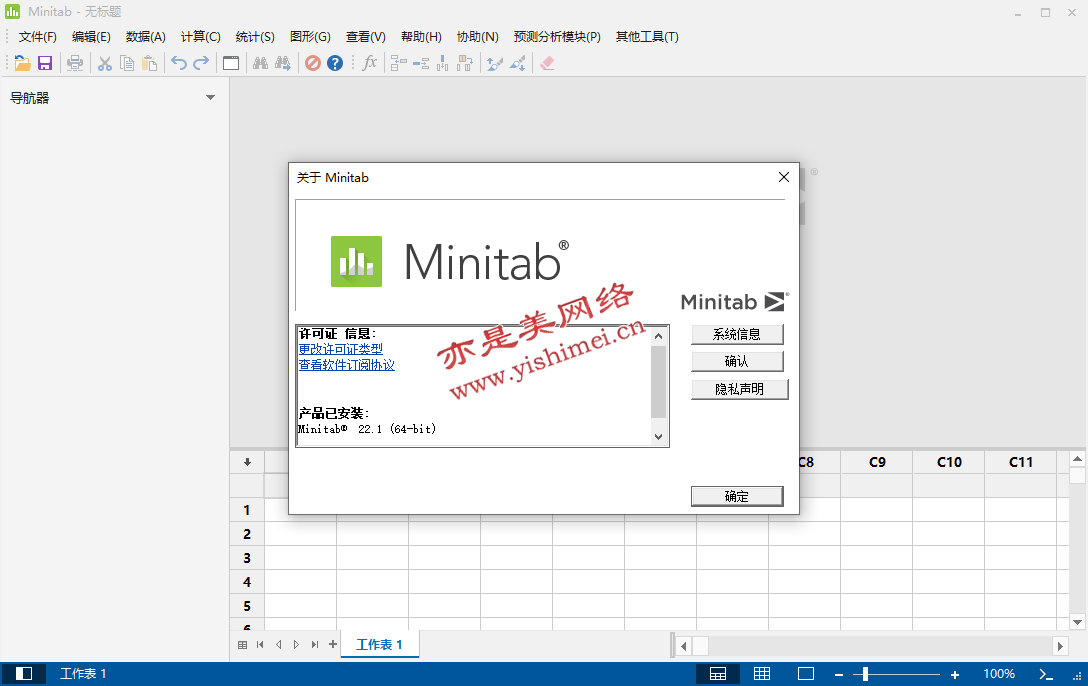Click the fx assign formula icon
This screenshot has width=1088, height=686.
click(x=370, y=63)
